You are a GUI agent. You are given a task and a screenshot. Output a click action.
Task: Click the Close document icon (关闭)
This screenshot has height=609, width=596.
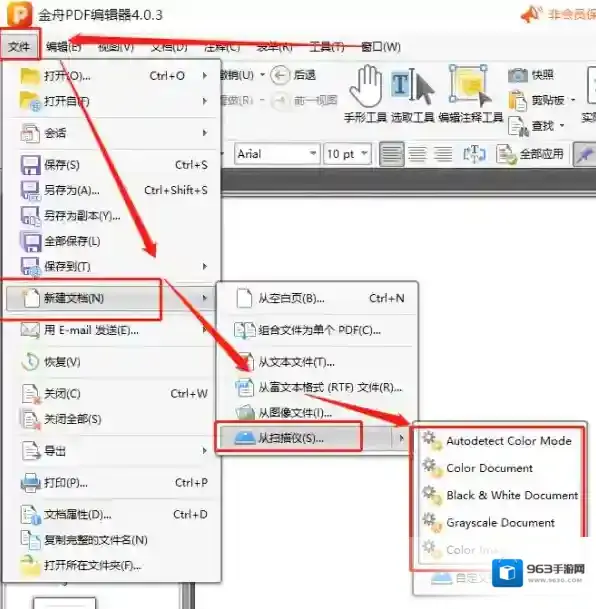click(31, 394)
